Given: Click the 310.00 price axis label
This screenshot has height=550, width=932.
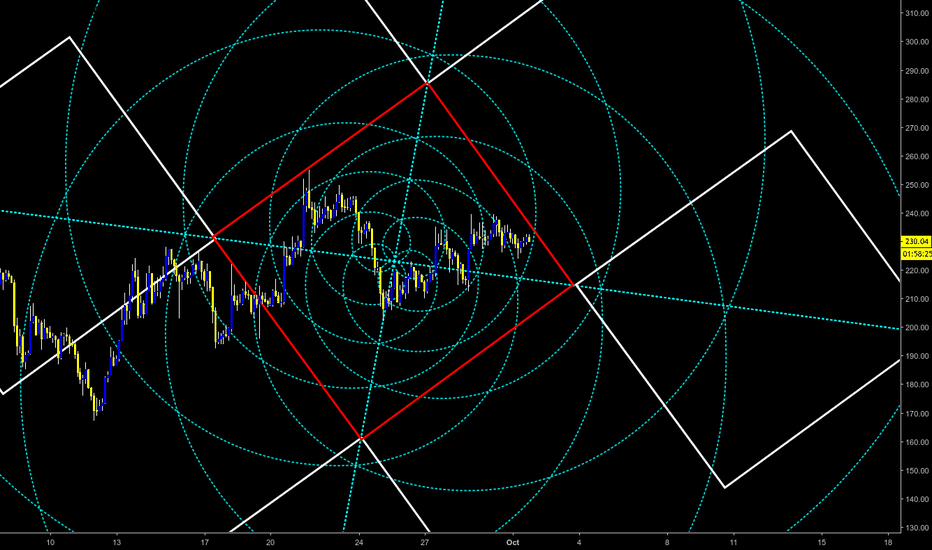Looking at the screenshot, I should point(917,13).
